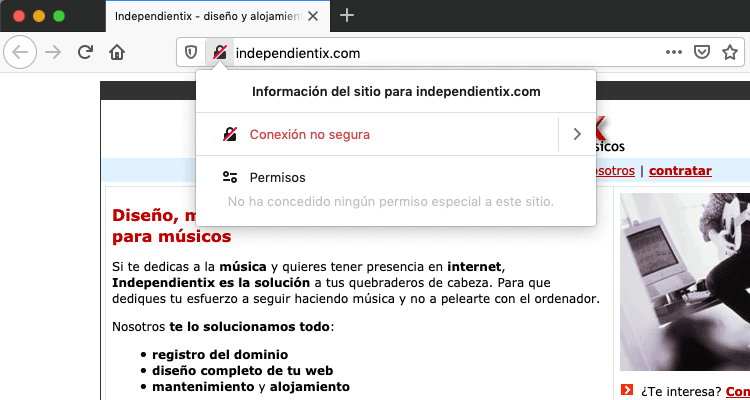750x400 pixels.
Task: Click the 'Permisos' heading text
Action: tap(277, 178)
